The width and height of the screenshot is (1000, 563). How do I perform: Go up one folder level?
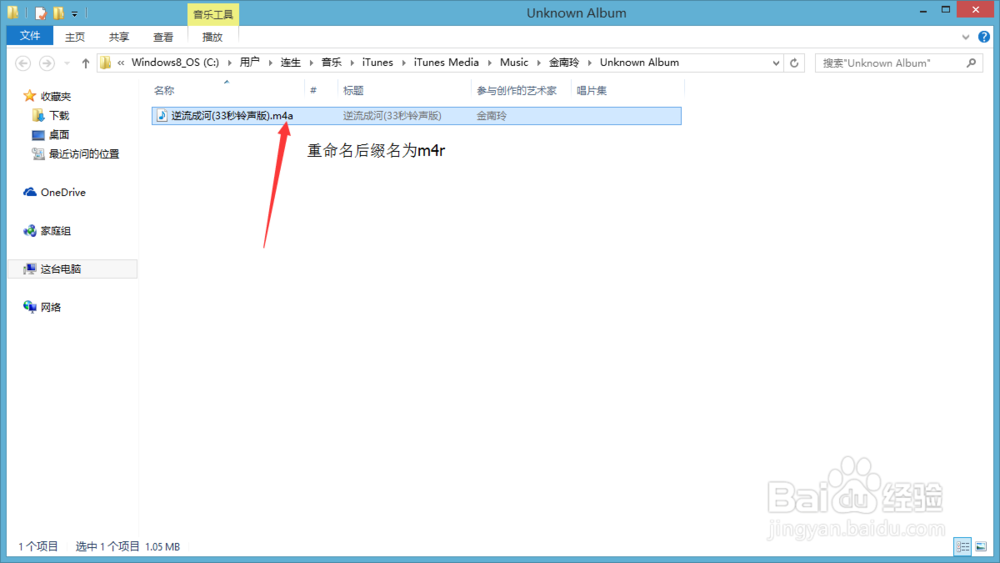(x=85, y=63)
